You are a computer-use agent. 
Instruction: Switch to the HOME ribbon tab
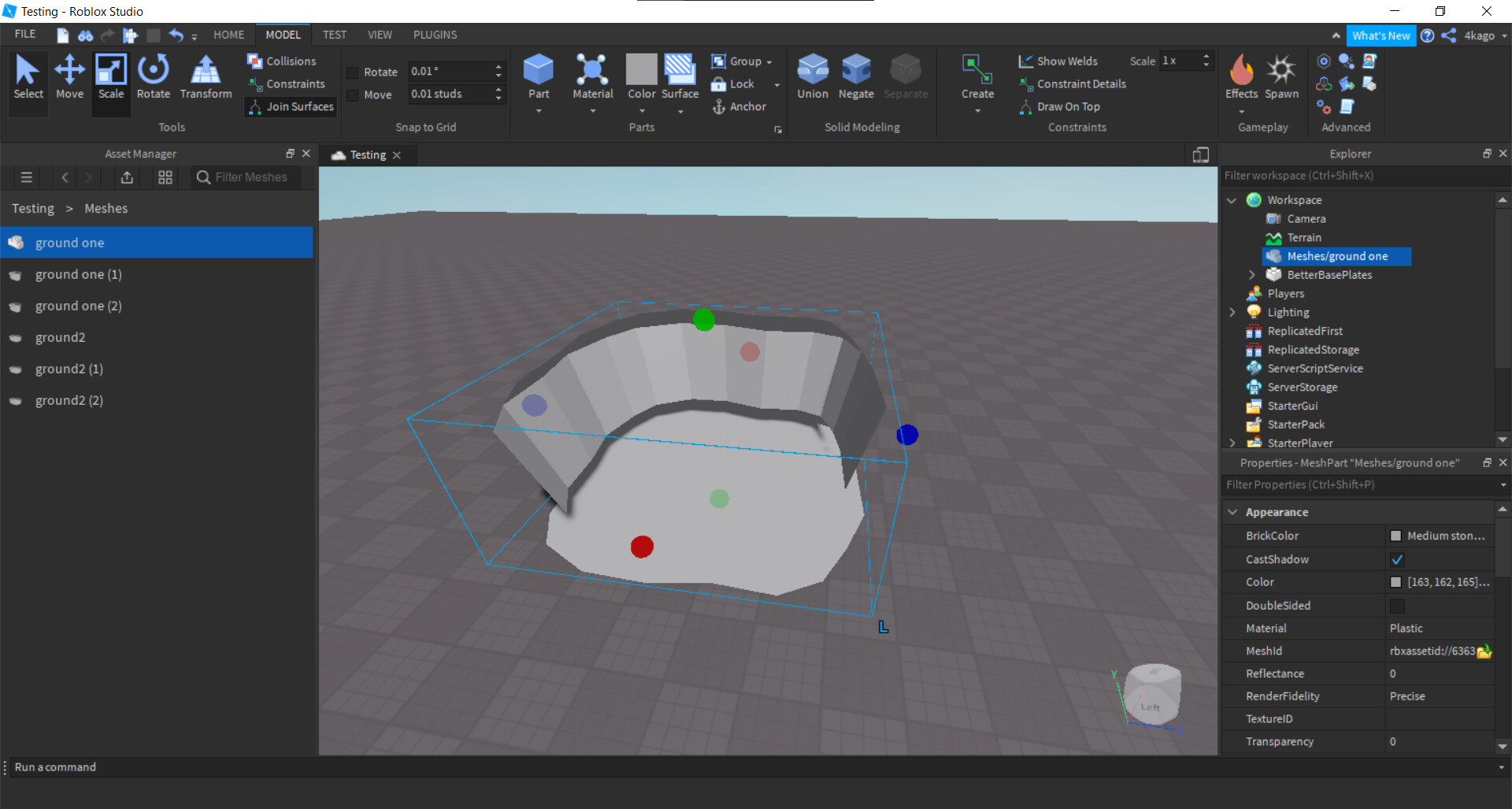pyautogui.click(x=228, y=35)
